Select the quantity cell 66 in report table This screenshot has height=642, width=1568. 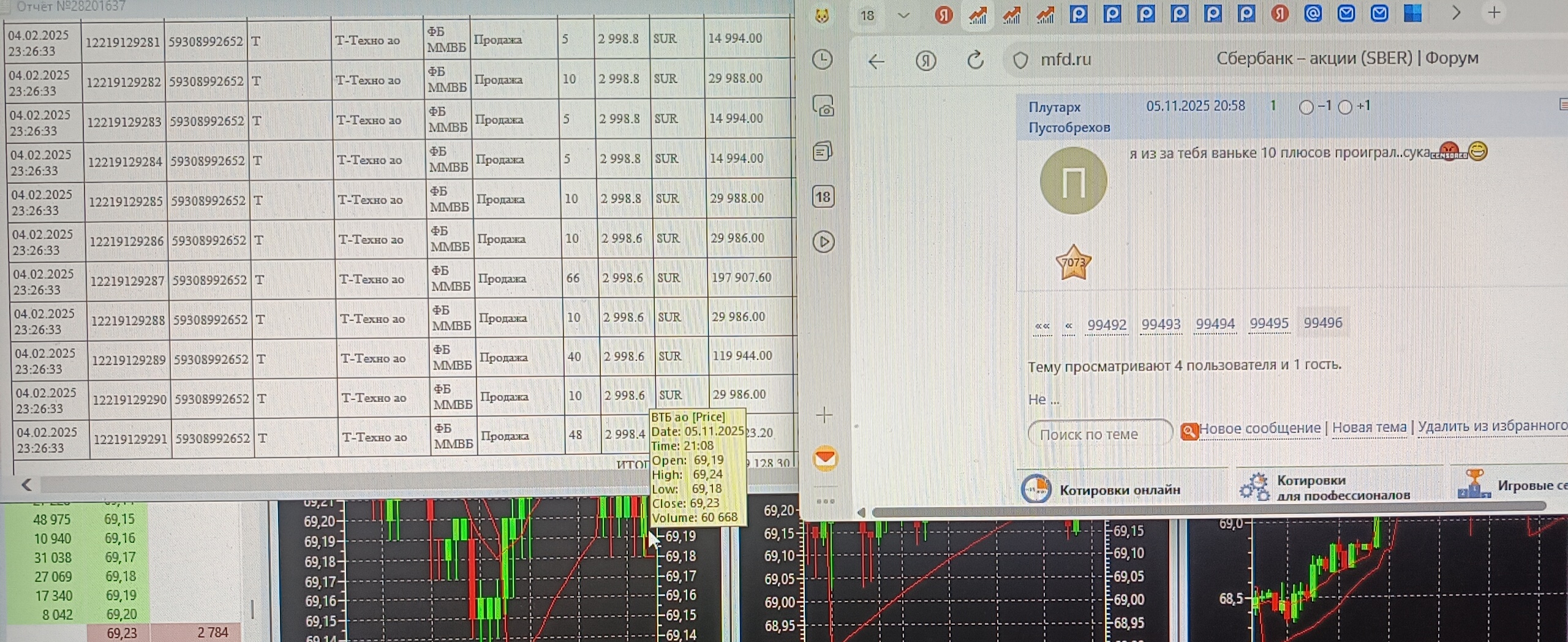point(573,278)
